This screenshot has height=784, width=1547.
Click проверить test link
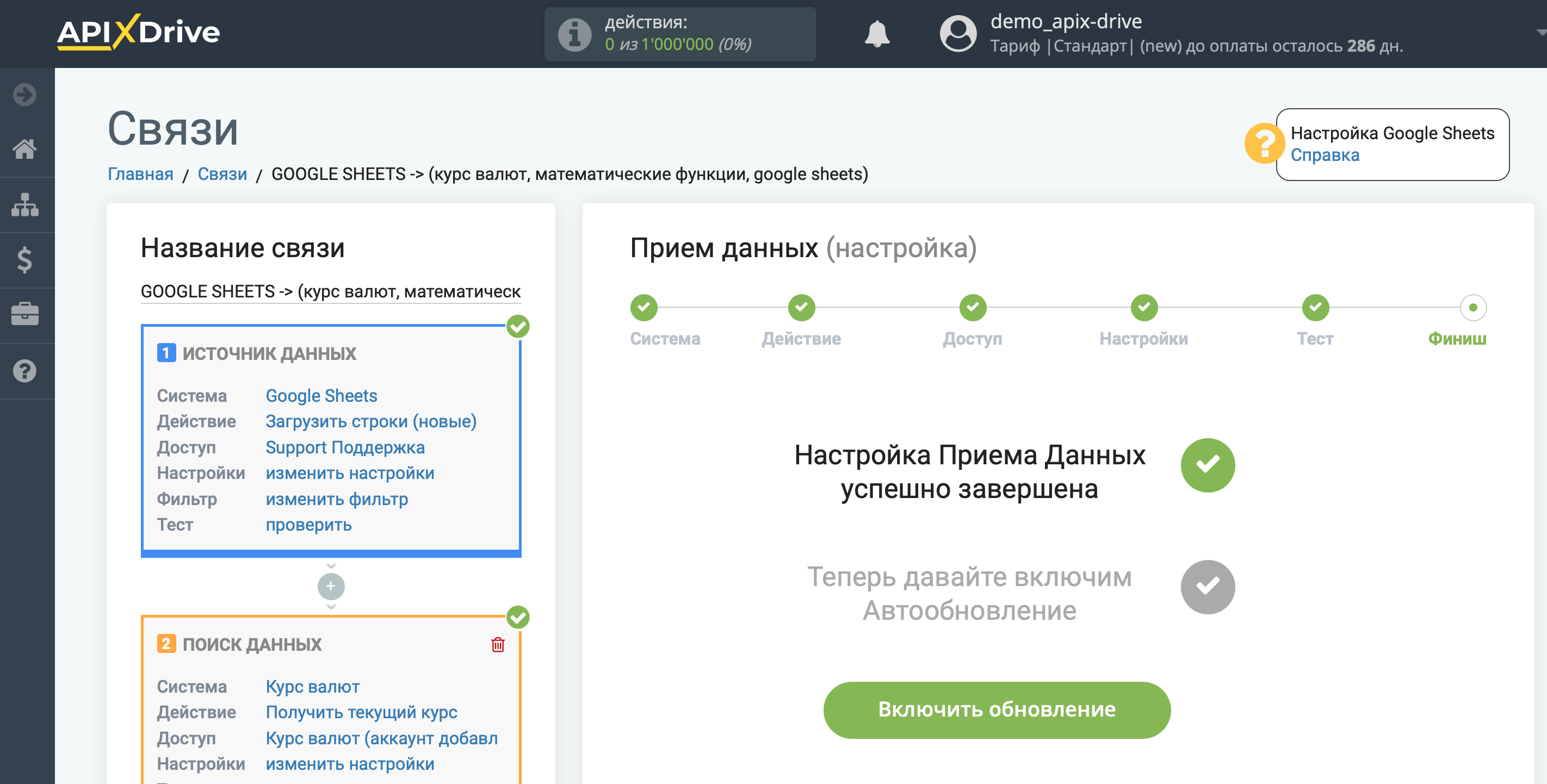(308, 525)
